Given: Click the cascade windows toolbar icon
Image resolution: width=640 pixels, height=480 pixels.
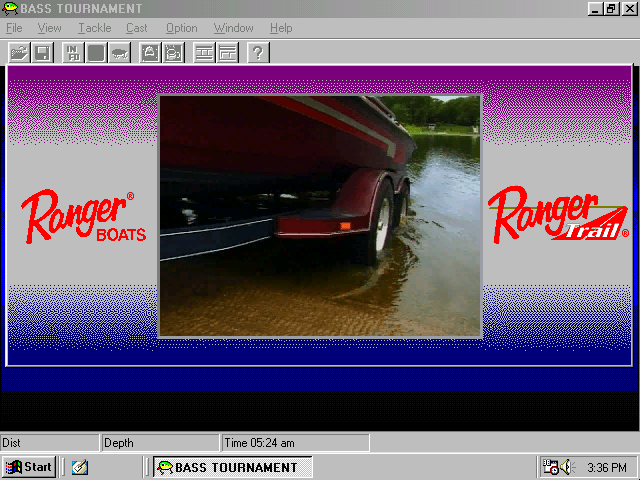Looking at the screenshot, I should pos(227,53).
